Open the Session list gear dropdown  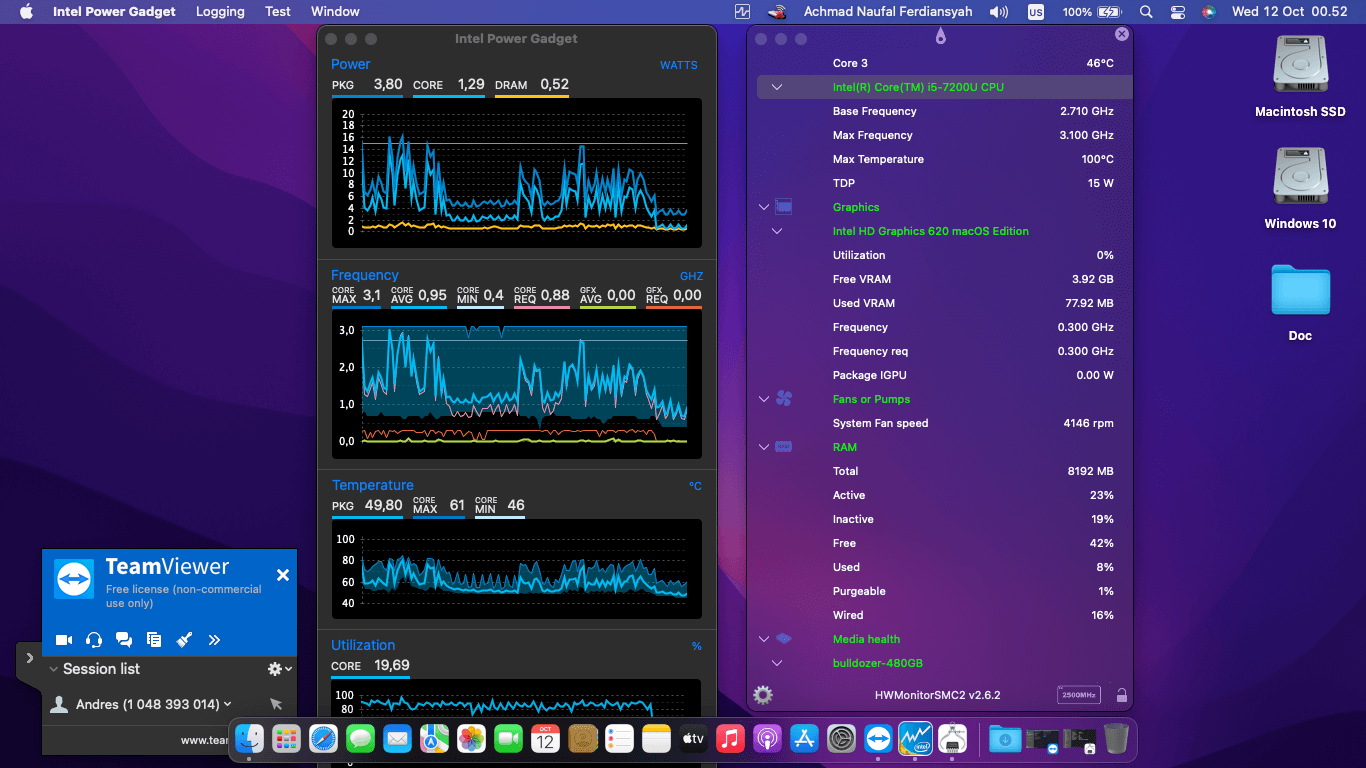(280, 669)
